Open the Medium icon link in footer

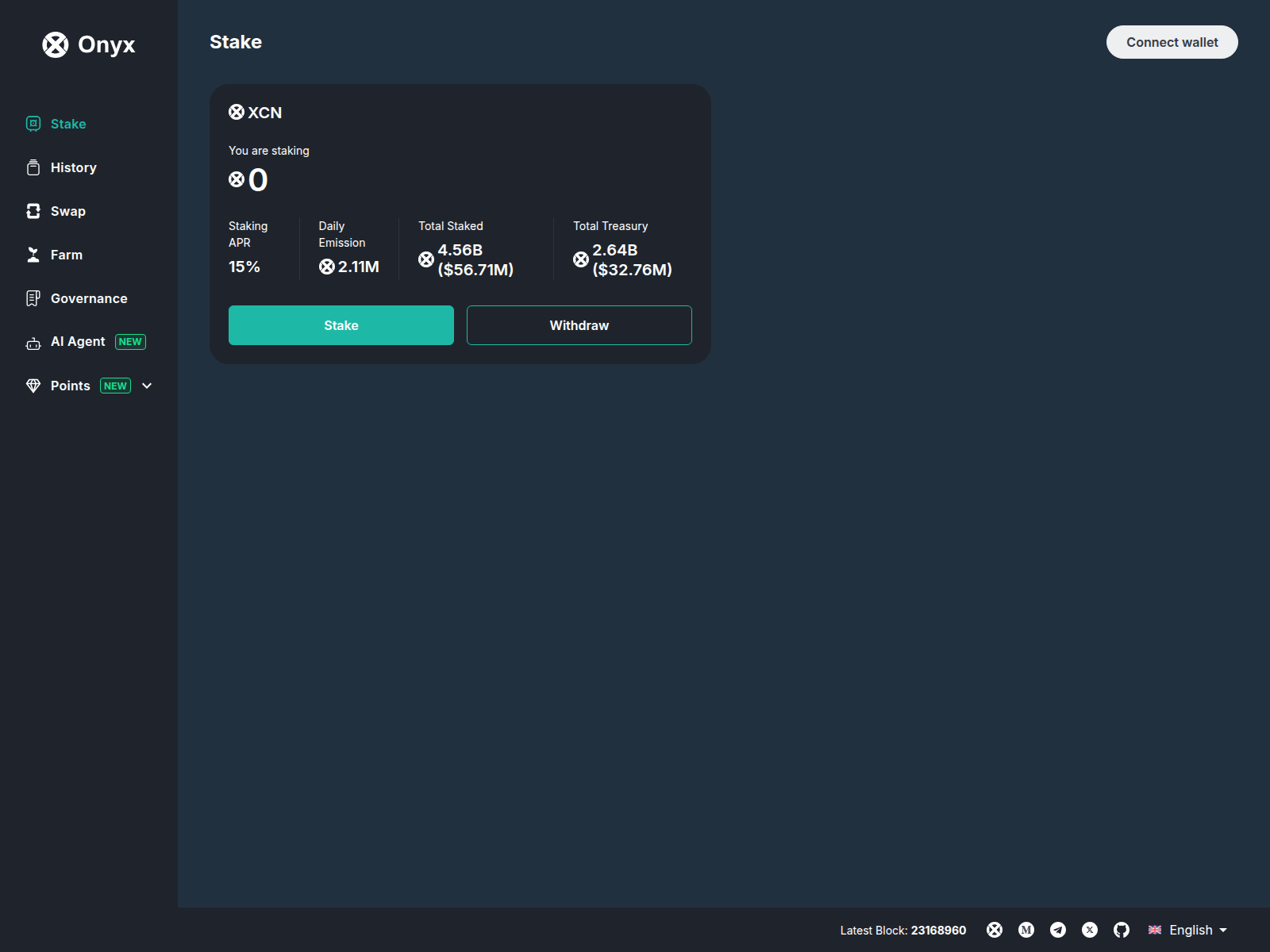point(1026,930)
